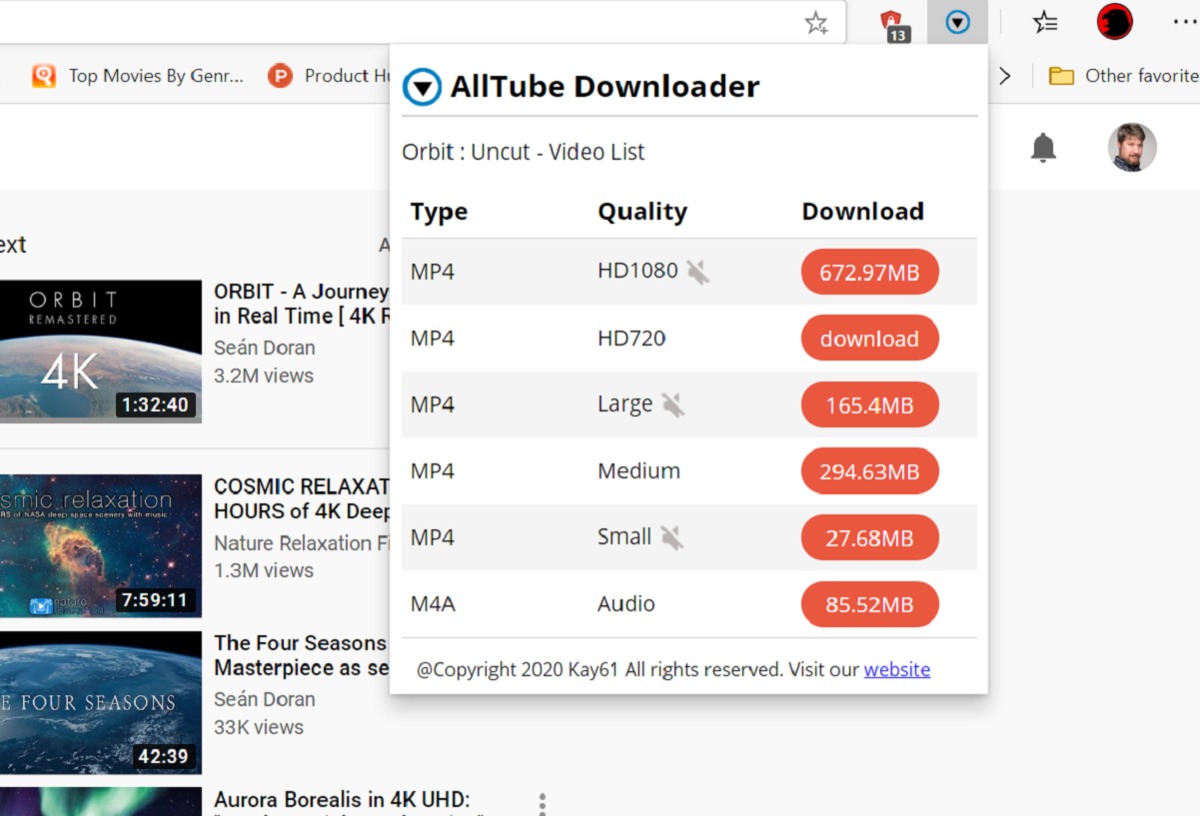Download the Medium MP4 294.63MB

[869, 471]
